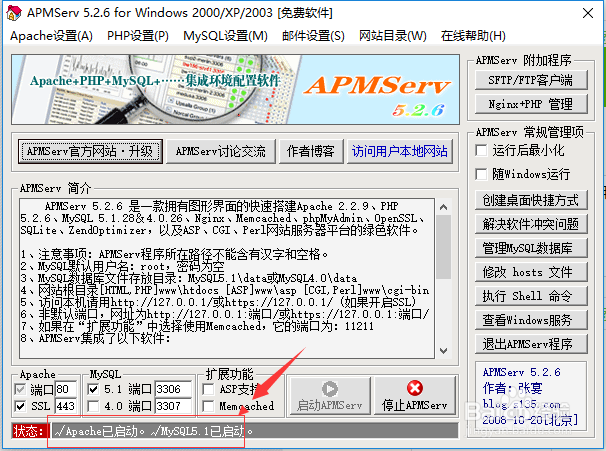Click the red stop icon on 停止APMServ

click(415, 388)
